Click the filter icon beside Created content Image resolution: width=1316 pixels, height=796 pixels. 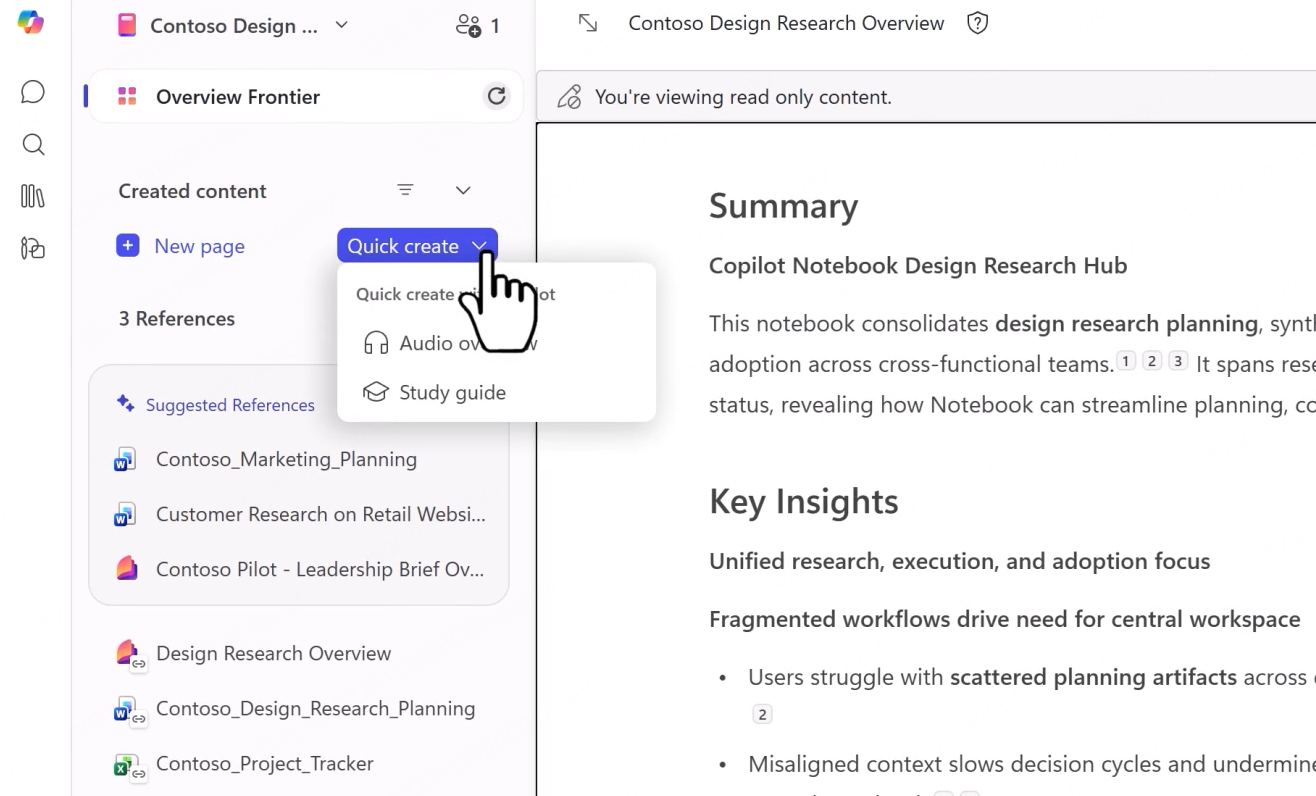pos(405,190)
